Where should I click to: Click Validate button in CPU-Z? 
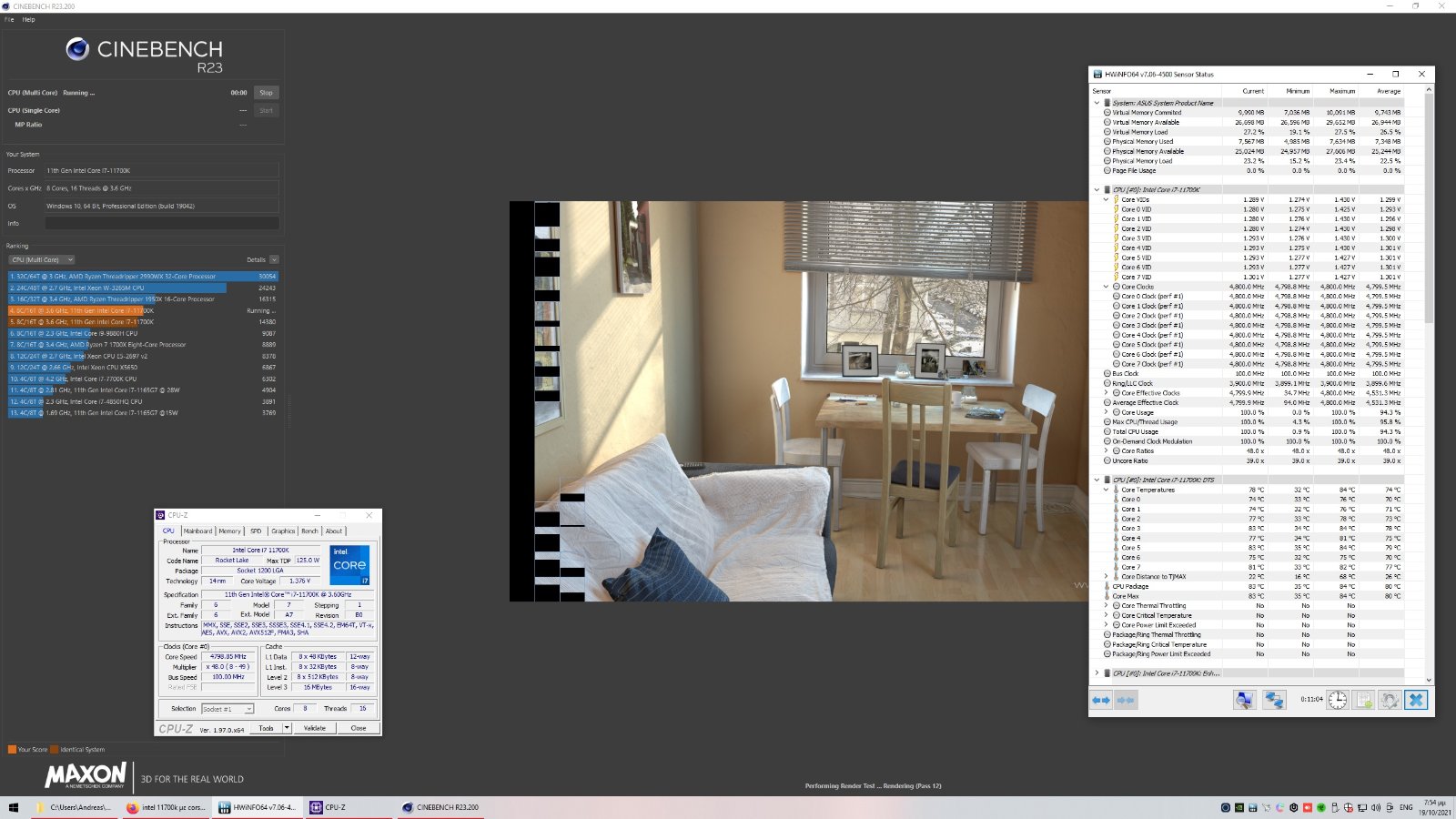[314, 728]
